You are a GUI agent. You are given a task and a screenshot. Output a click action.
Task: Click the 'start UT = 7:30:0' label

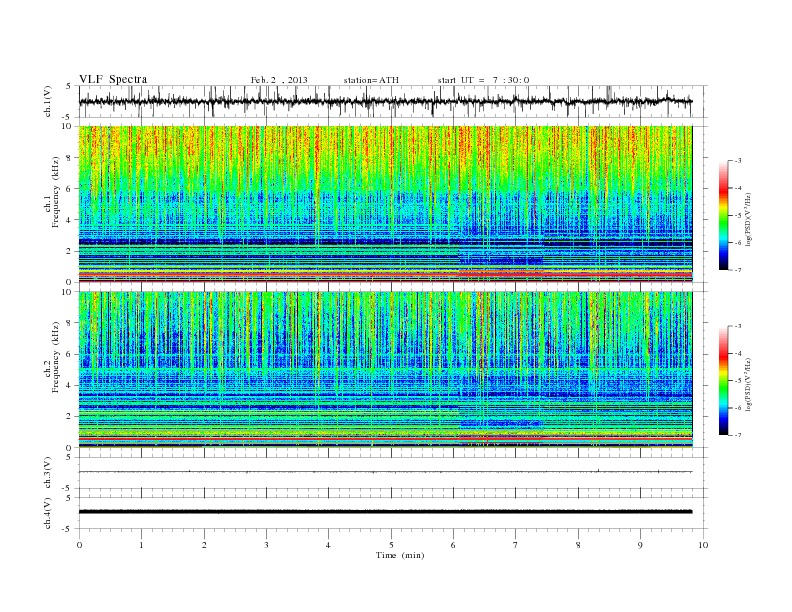483,80
